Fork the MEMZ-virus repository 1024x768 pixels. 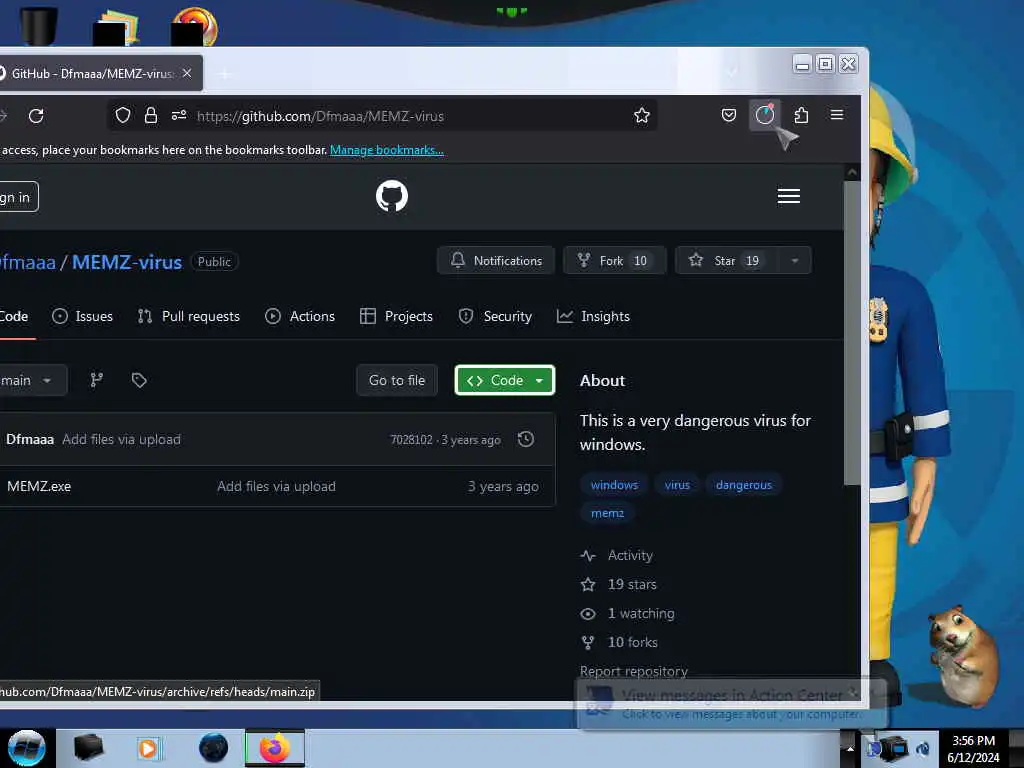click(x=615, y=261)
